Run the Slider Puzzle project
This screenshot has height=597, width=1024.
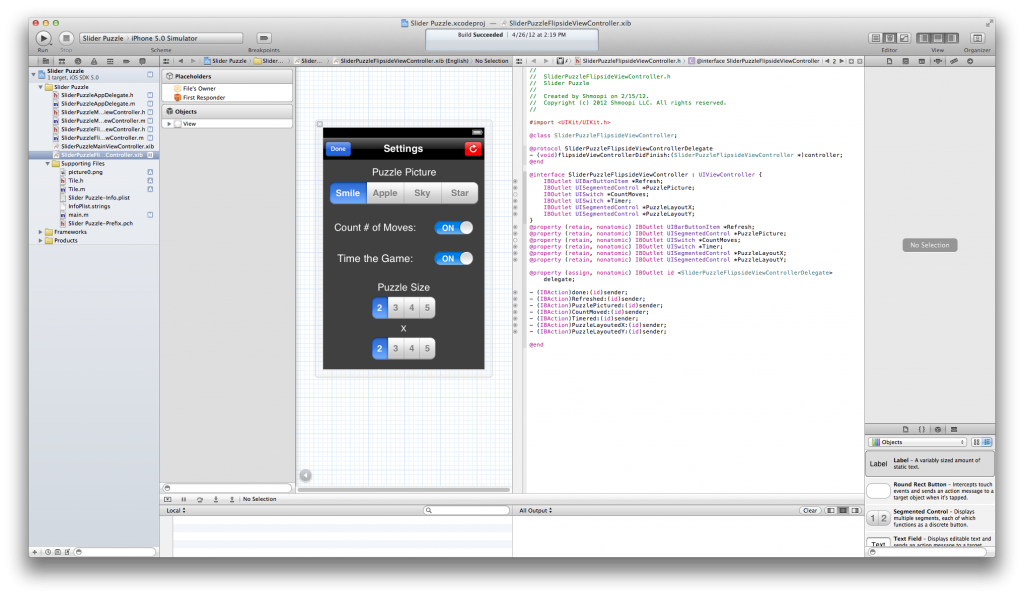click(x=43, y=38)
